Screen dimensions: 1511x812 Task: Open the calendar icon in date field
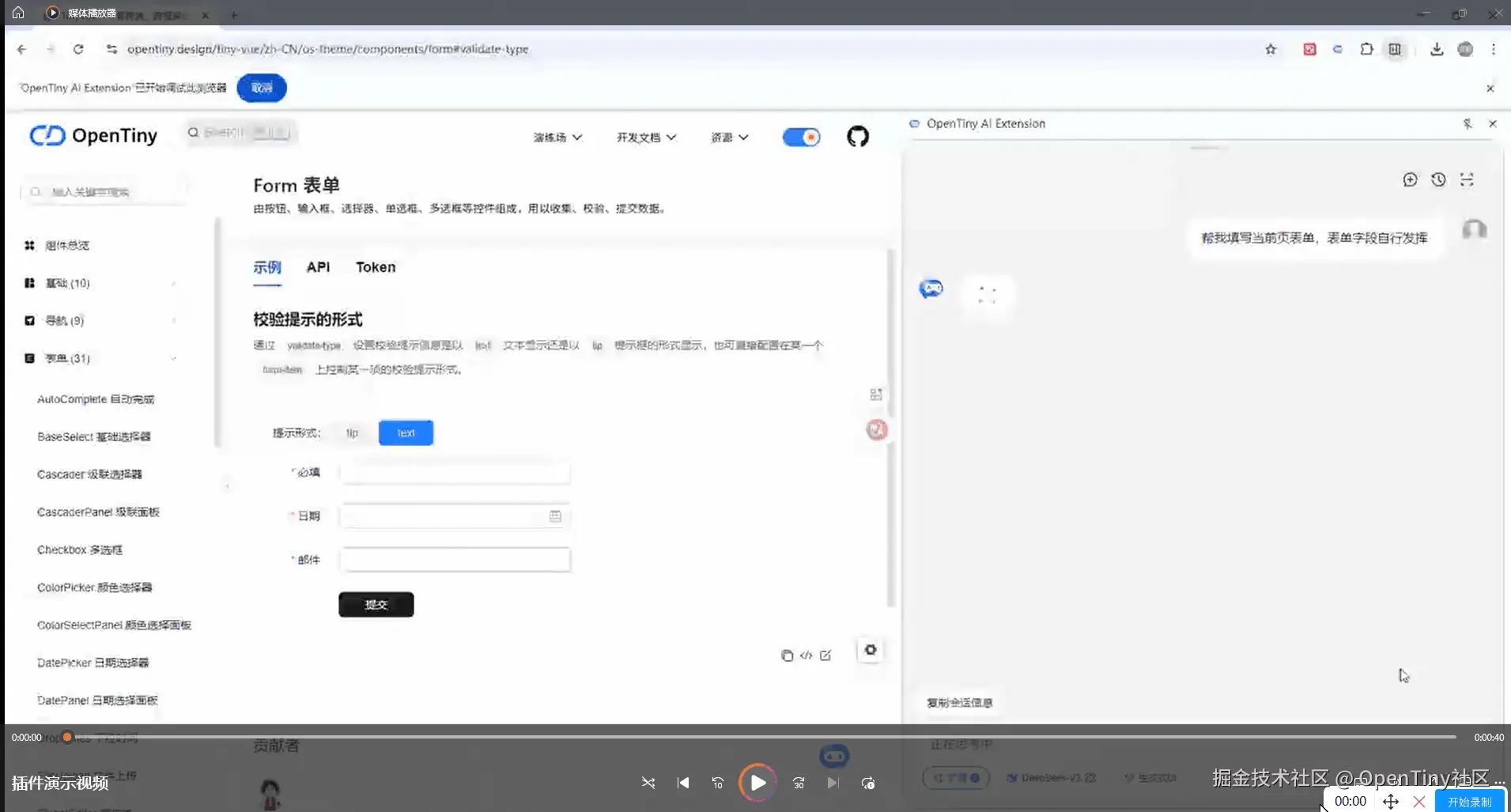(x=555, y=516)
